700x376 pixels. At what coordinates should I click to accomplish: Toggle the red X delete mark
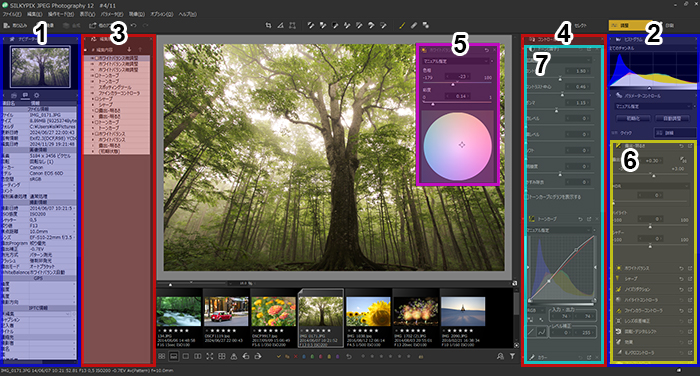[x=296, y=357]
